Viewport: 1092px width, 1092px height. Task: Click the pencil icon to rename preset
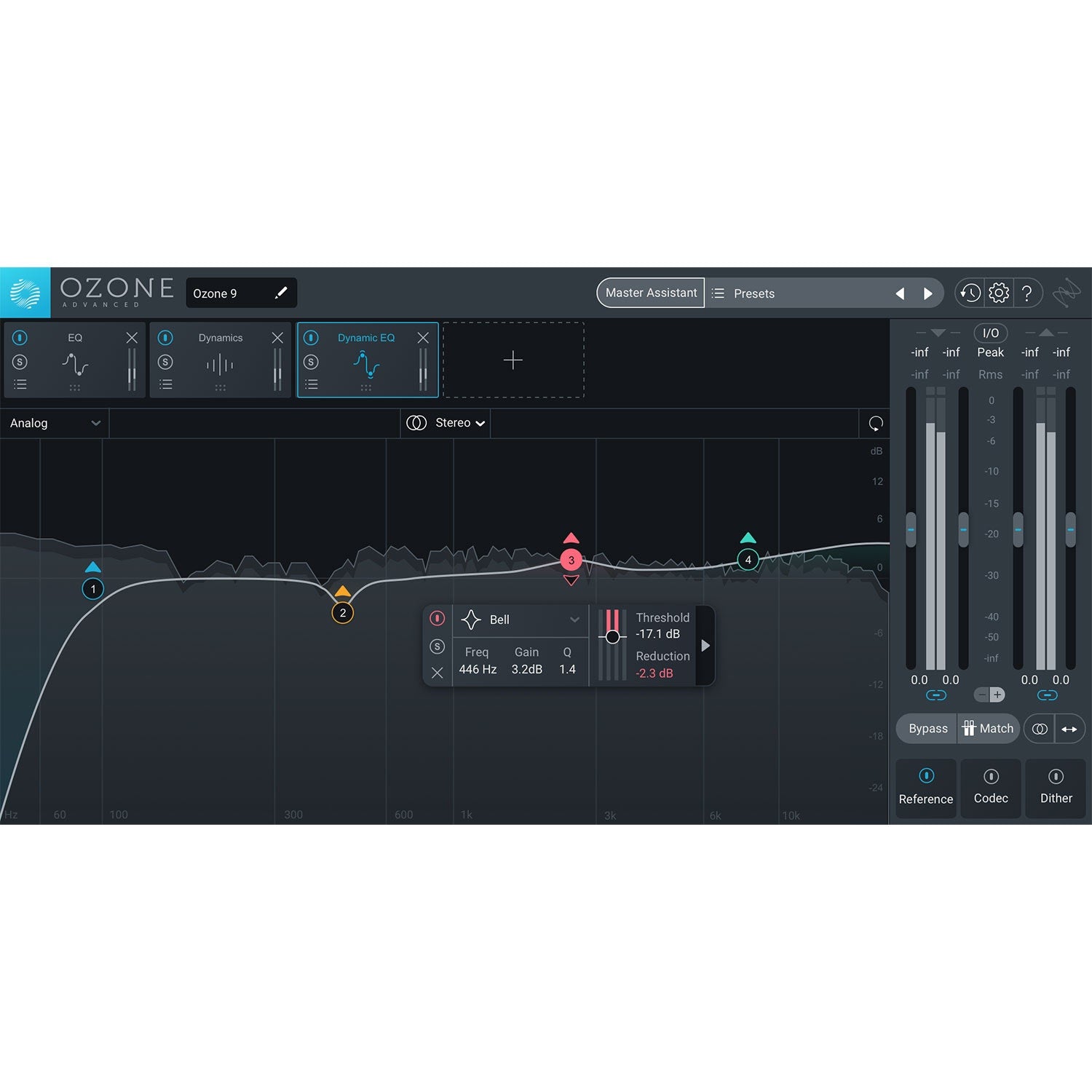point(281,293)
